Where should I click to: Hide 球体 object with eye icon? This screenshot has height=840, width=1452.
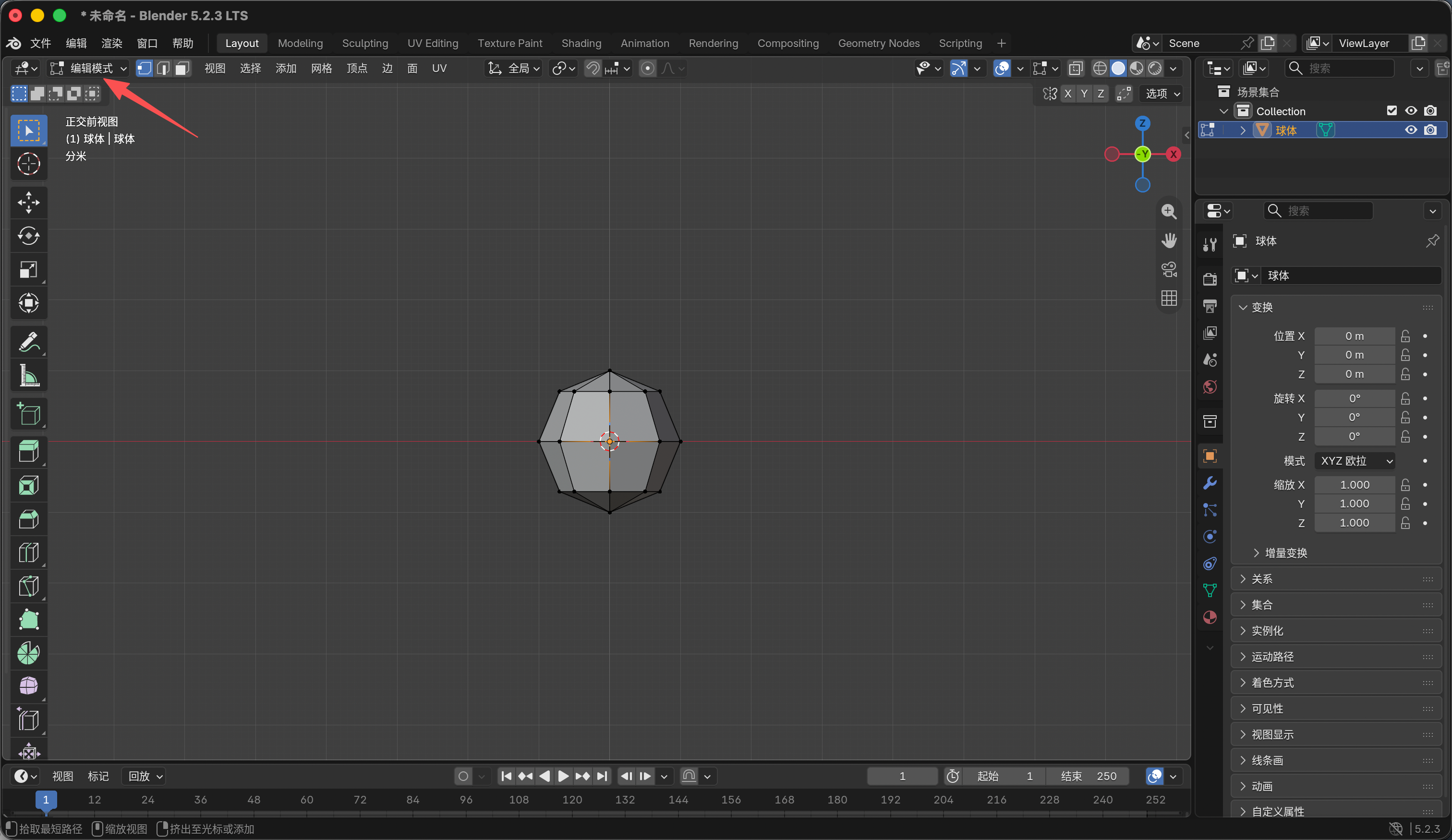tap(1411, 130)
